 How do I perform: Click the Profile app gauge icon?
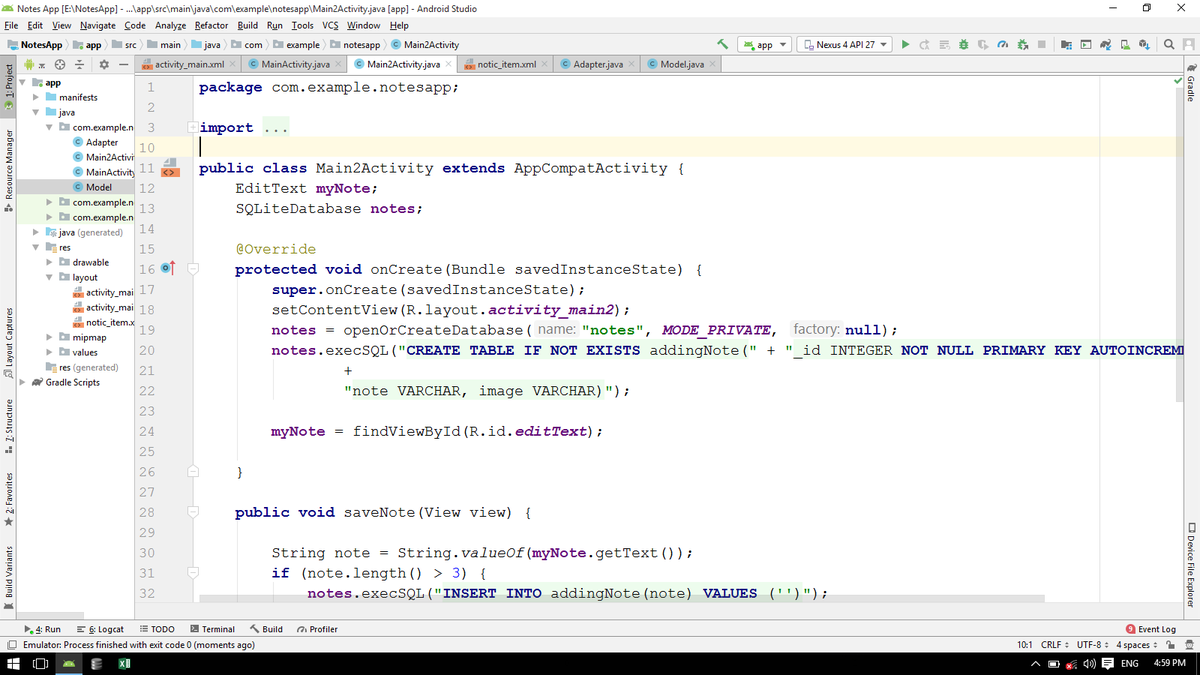tap(1002, 44)
